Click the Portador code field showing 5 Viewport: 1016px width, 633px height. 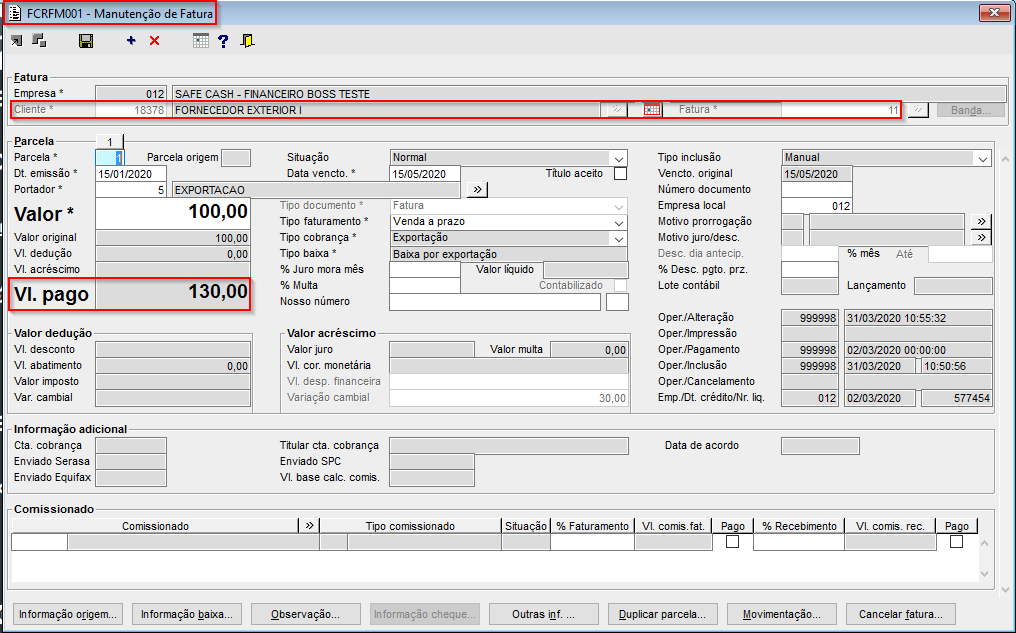tap(131, 190)
